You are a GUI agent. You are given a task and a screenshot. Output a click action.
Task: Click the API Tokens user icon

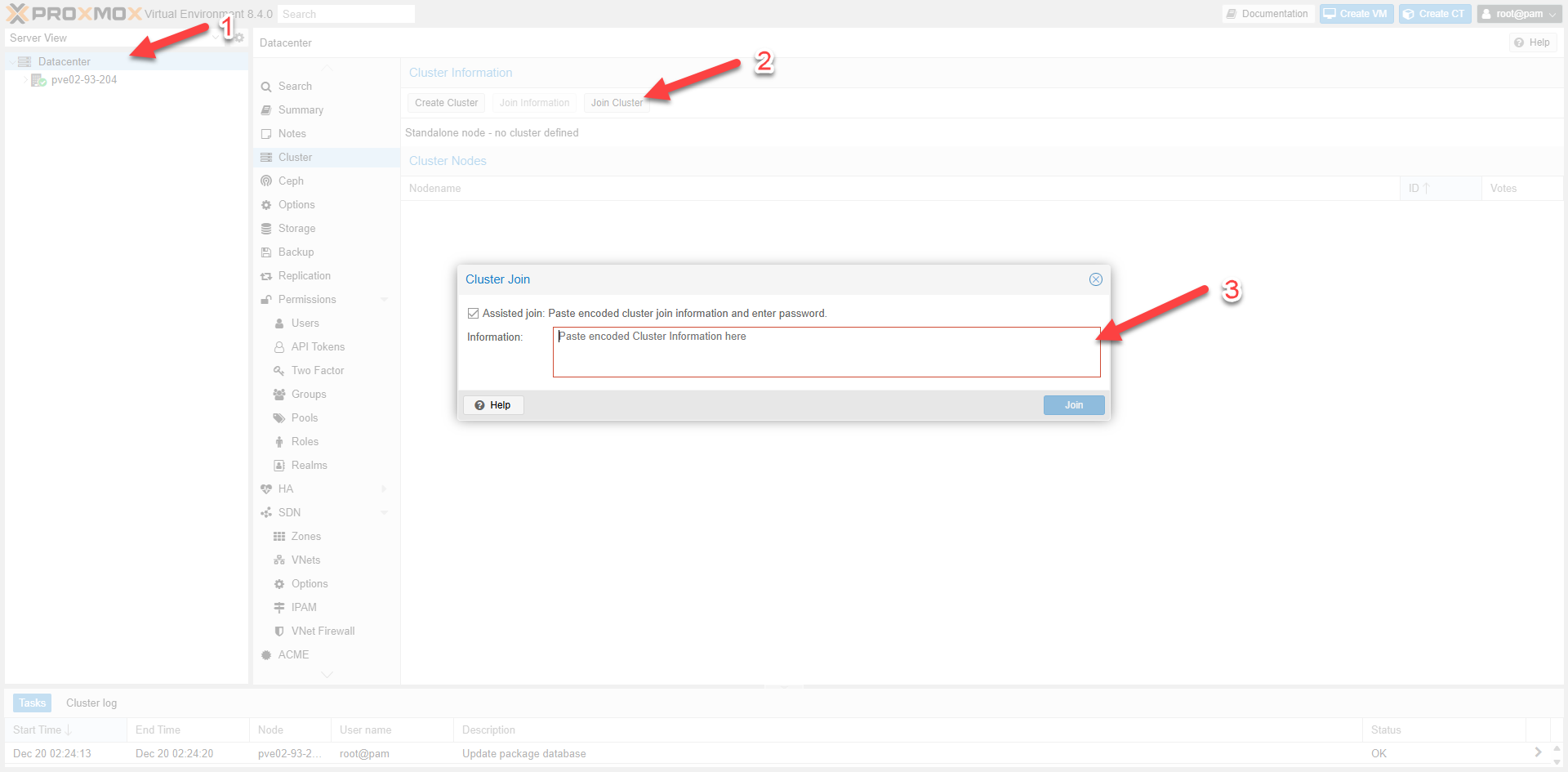tap(279, 347)
